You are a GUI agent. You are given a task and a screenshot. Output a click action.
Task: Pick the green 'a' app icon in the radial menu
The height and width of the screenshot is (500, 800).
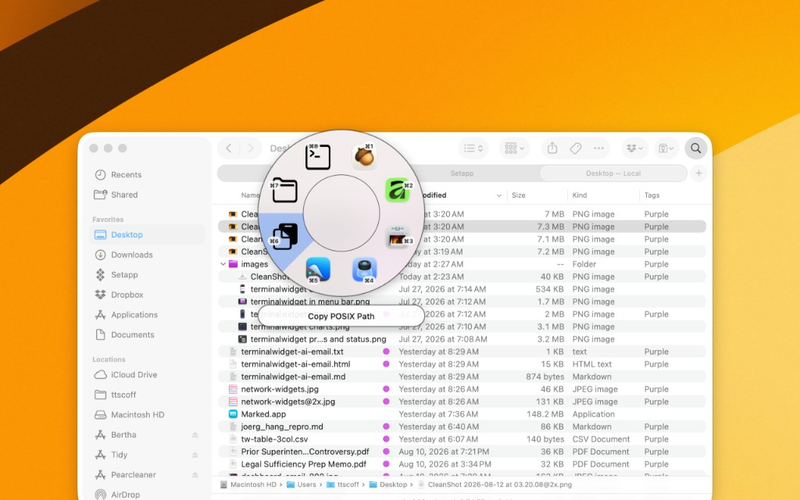tap(398, 191)
